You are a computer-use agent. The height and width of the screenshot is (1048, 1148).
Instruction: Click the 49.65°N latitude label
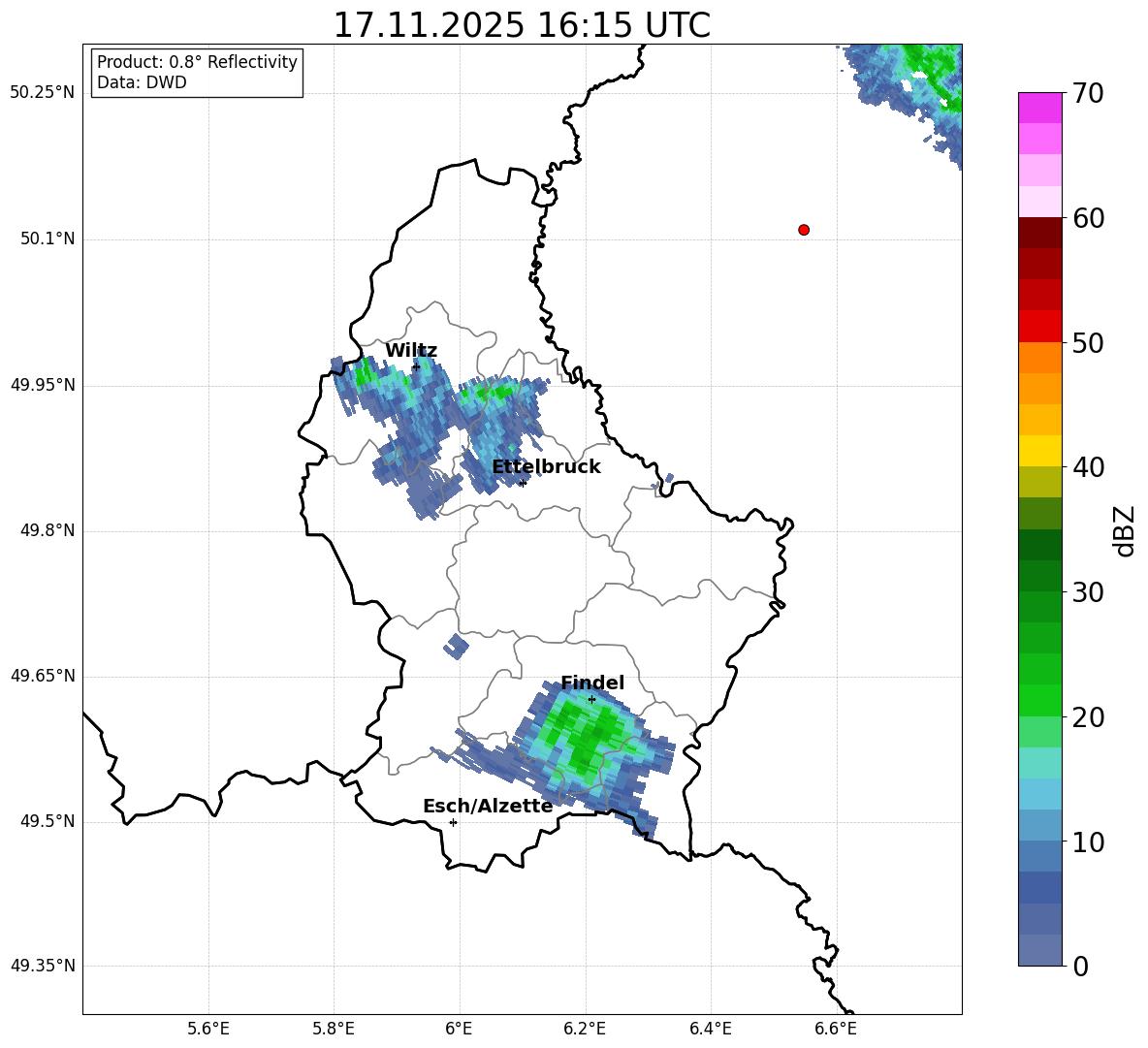tap(43, 676)
